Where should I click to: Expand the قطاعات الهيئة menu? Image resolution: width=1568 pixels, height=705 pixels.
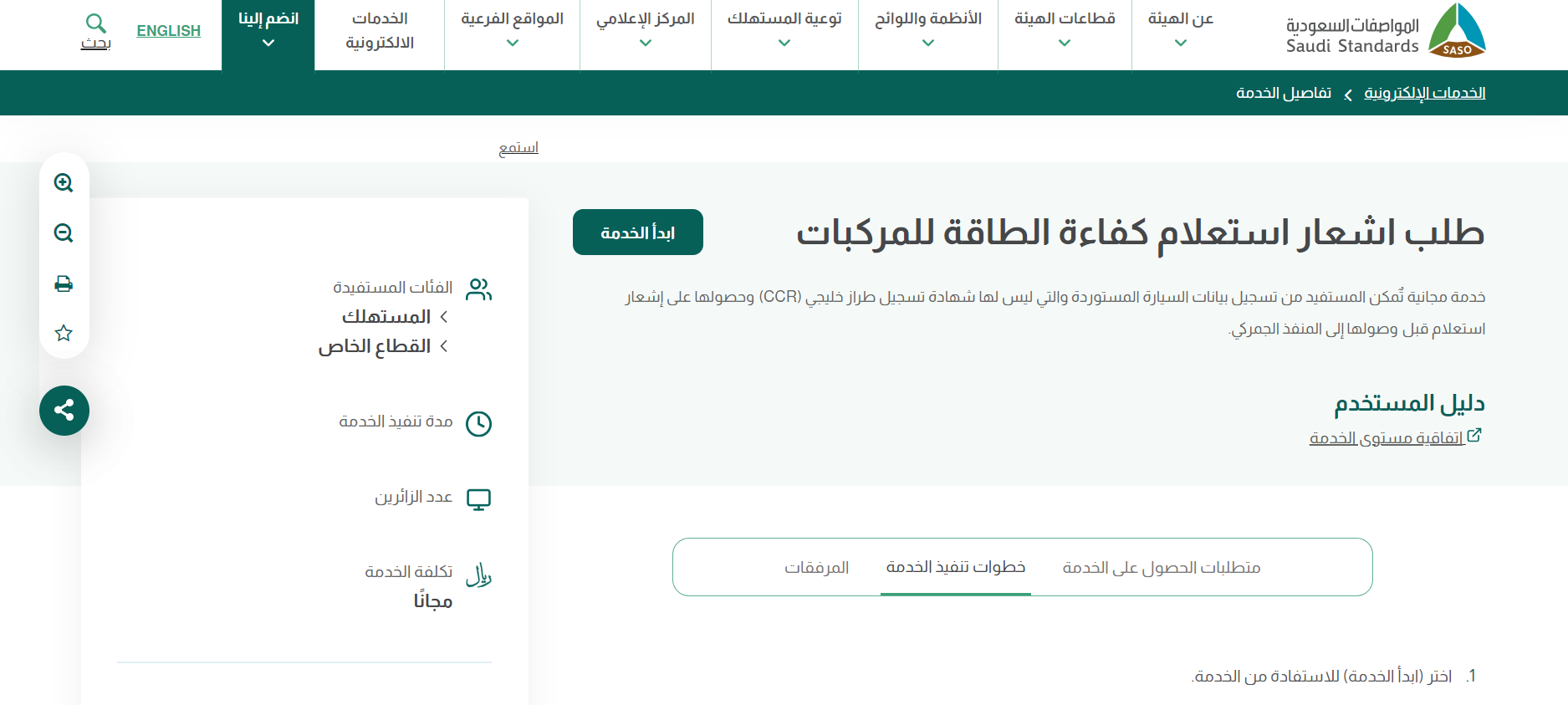(x=1065, y=31)
